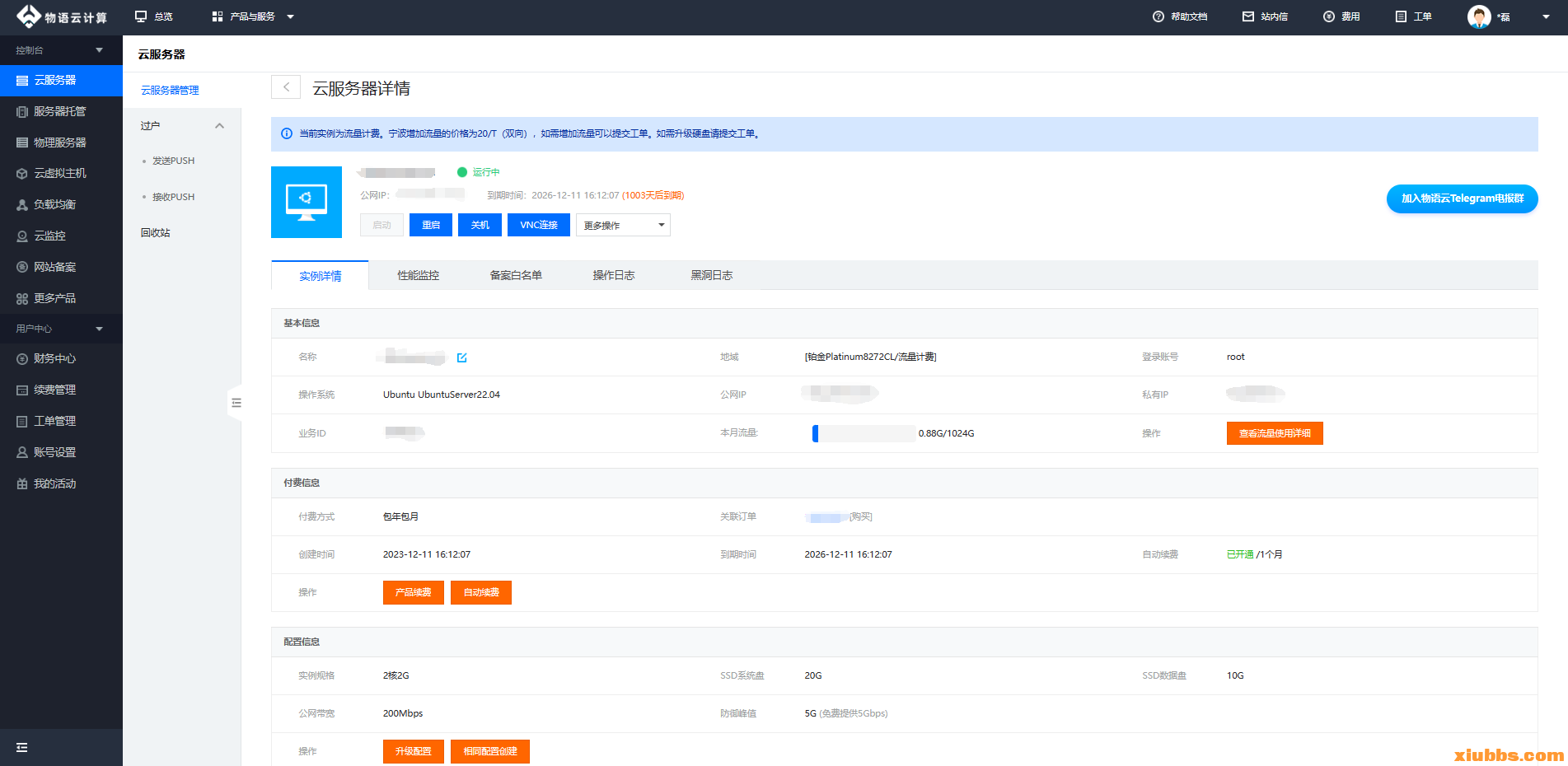
Task: Switch to the 操作日志 tab
Action: point(614,275)
